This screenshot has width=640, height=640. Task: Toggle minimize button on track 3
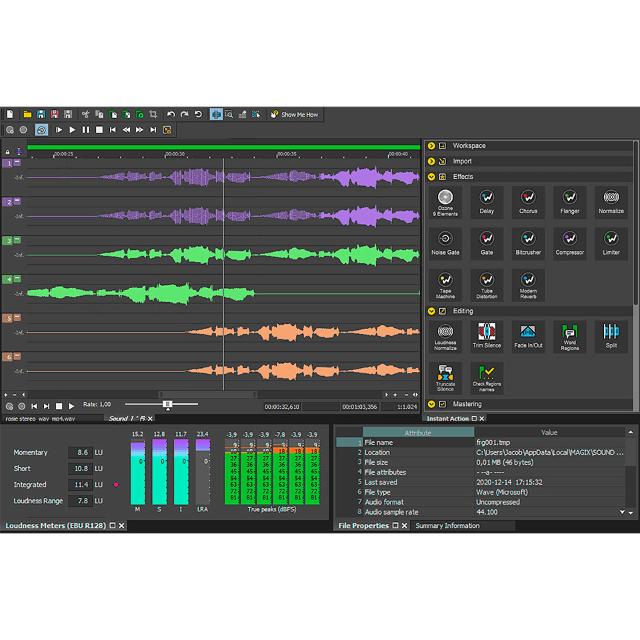click(17, 240)
